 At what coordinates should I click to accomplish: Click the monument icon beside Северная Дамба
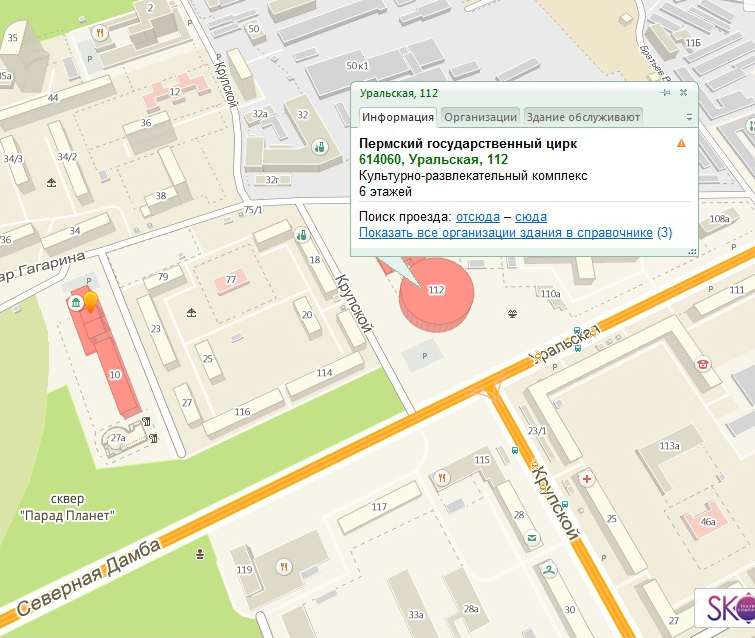tap(200, 555)
